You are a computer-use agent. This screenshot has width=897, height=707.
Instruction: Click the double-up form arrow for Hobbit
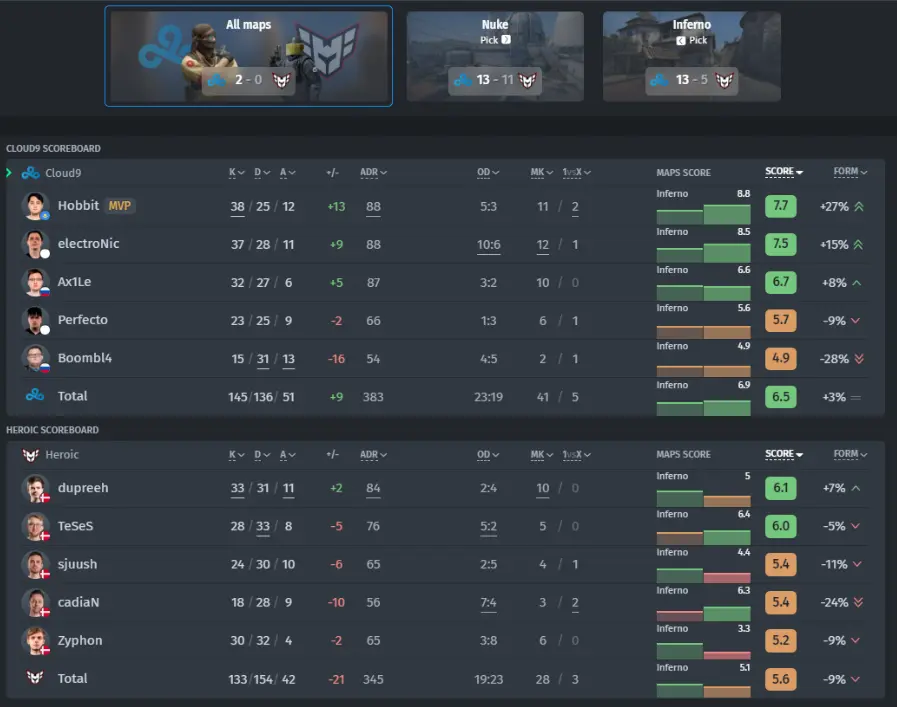[859, 206]
